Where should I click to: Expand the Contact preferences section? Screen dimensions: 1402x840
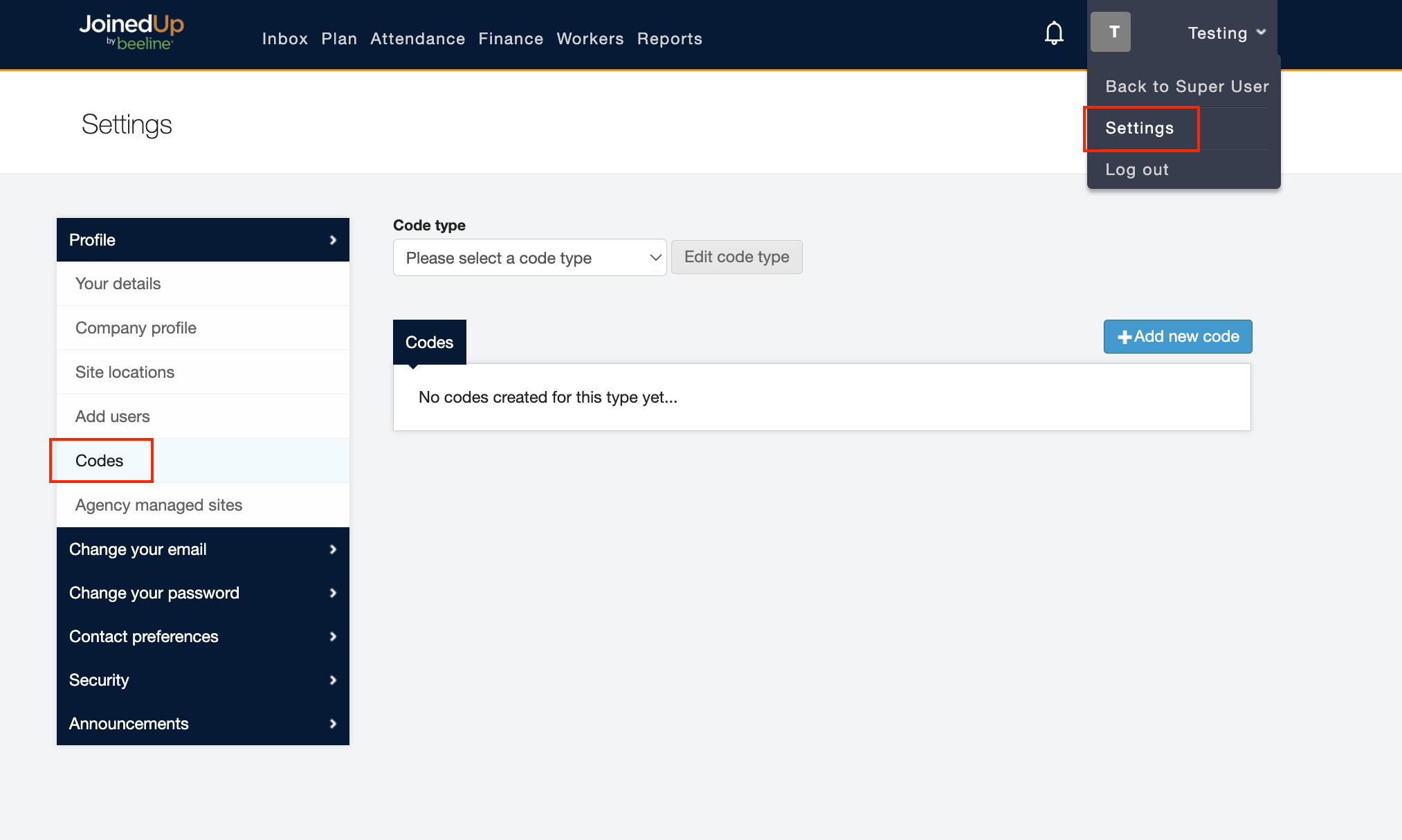(x=203, y=637)
